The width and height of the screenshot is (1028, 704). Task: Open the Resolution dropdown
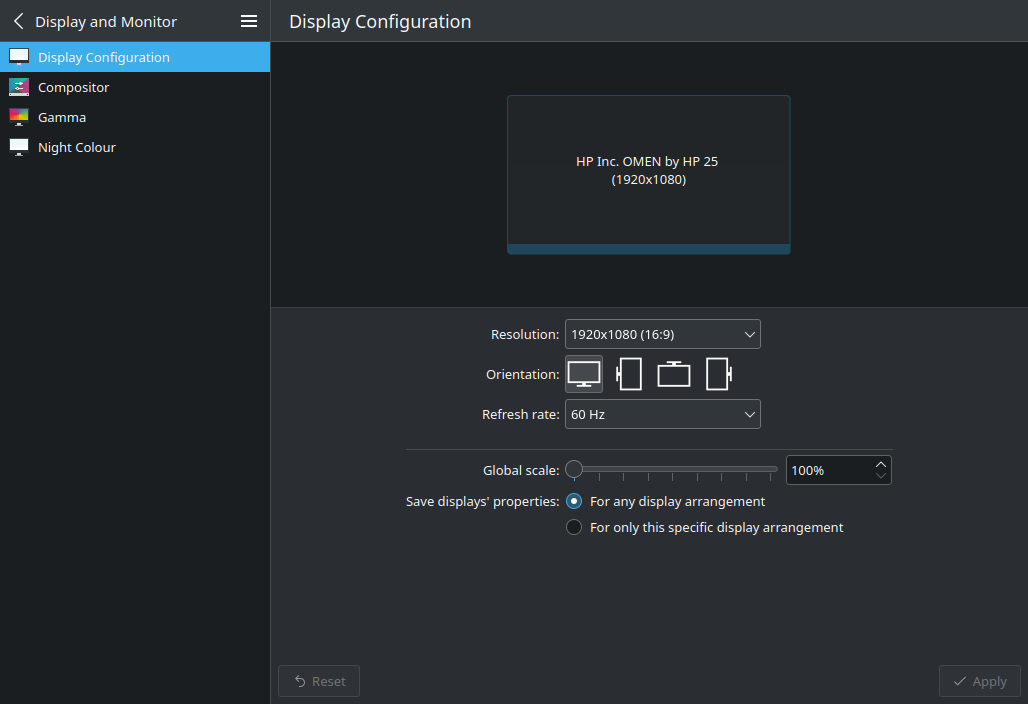click(662, 334)
